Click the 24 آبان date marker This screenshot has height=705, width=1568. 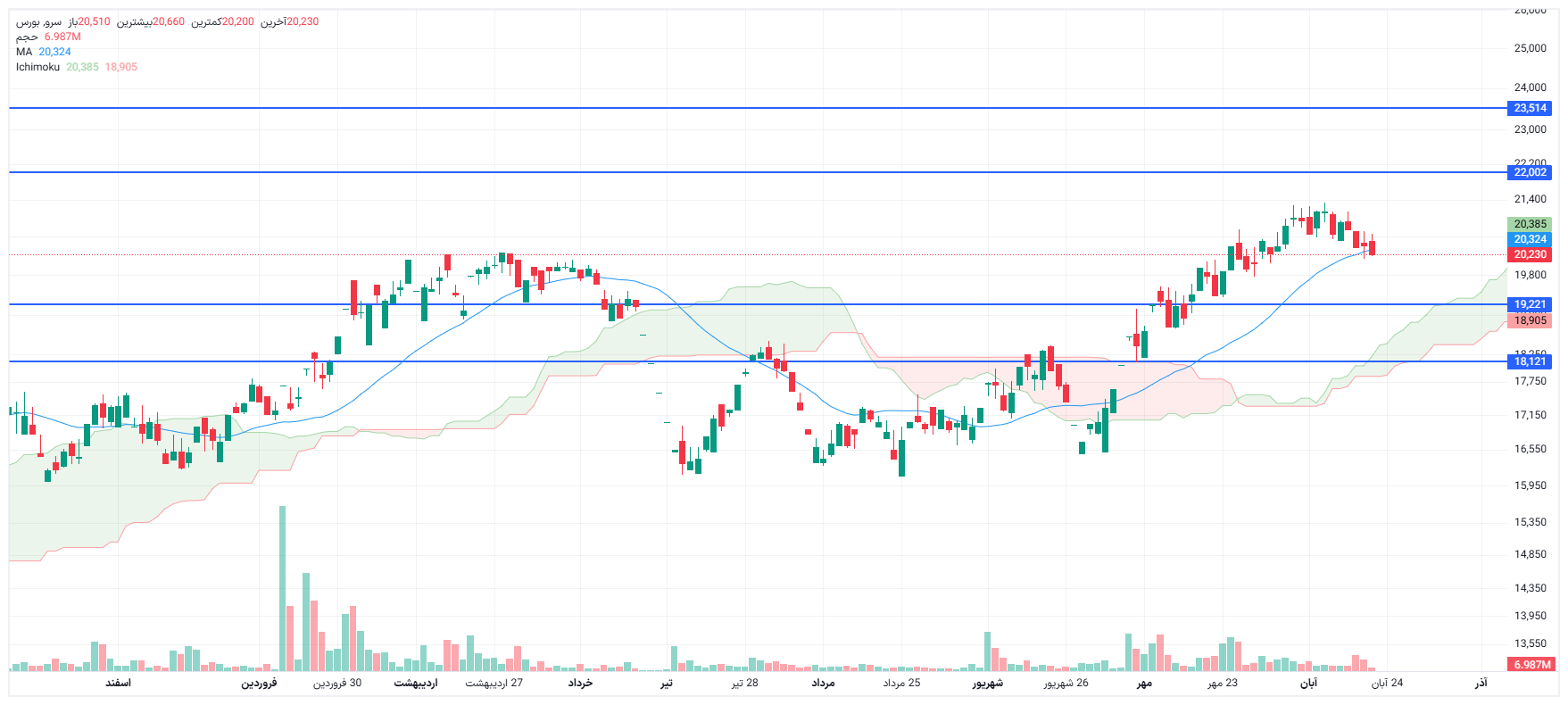[1387, 683]
